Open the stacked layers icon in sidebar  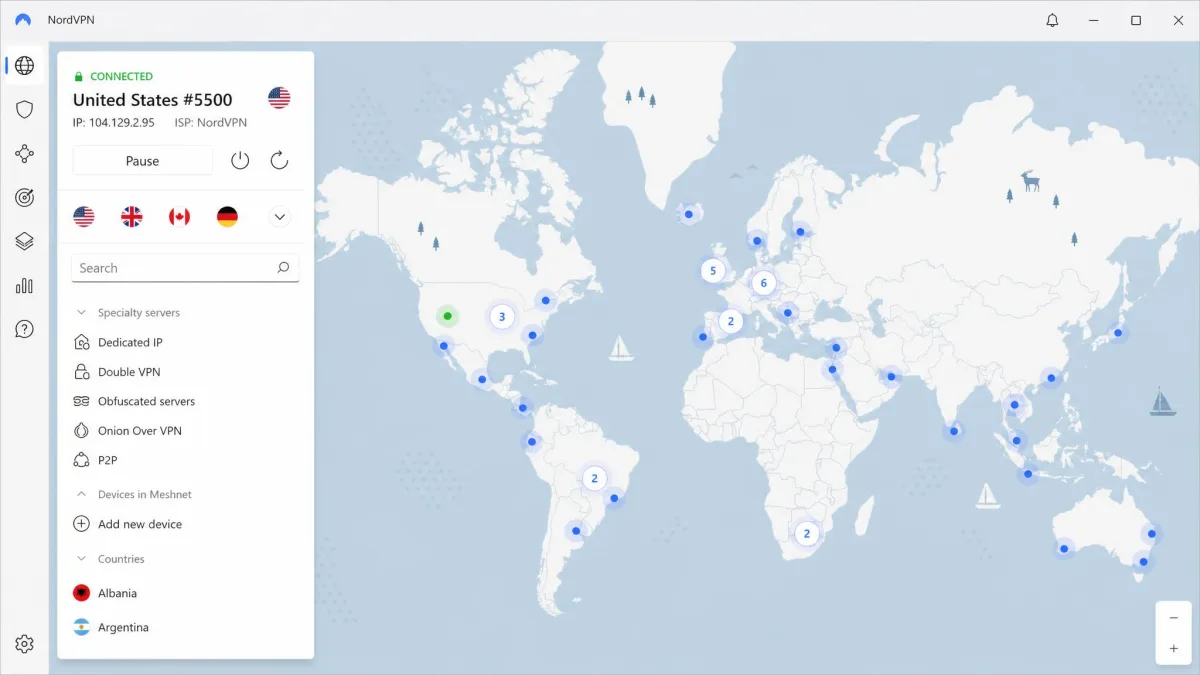[x=25, y=241]
